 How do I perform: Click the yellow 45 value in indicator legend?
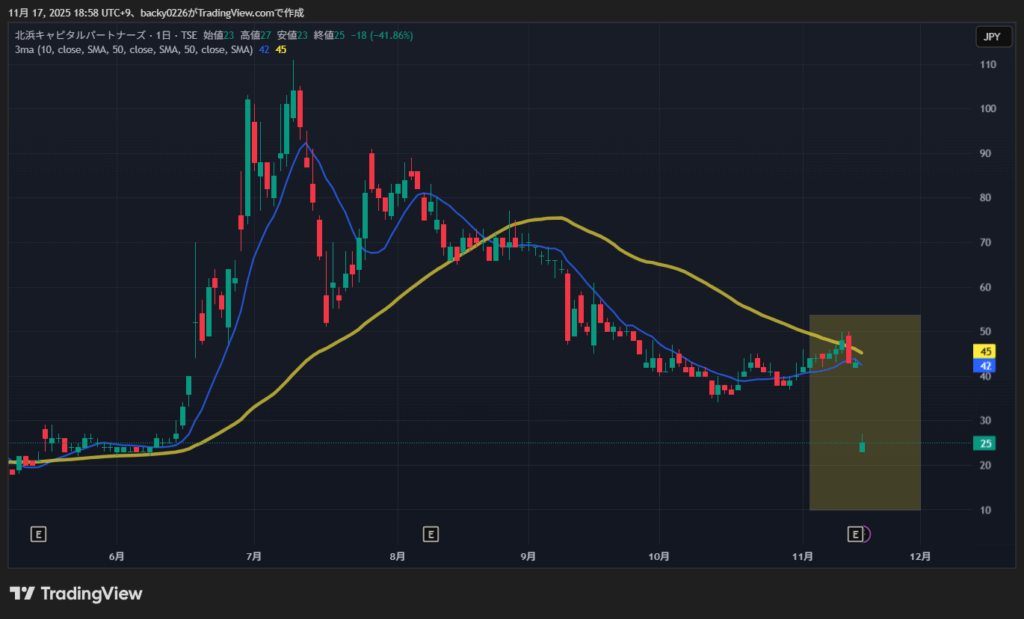pyautogui.click(x=281, y=49)
